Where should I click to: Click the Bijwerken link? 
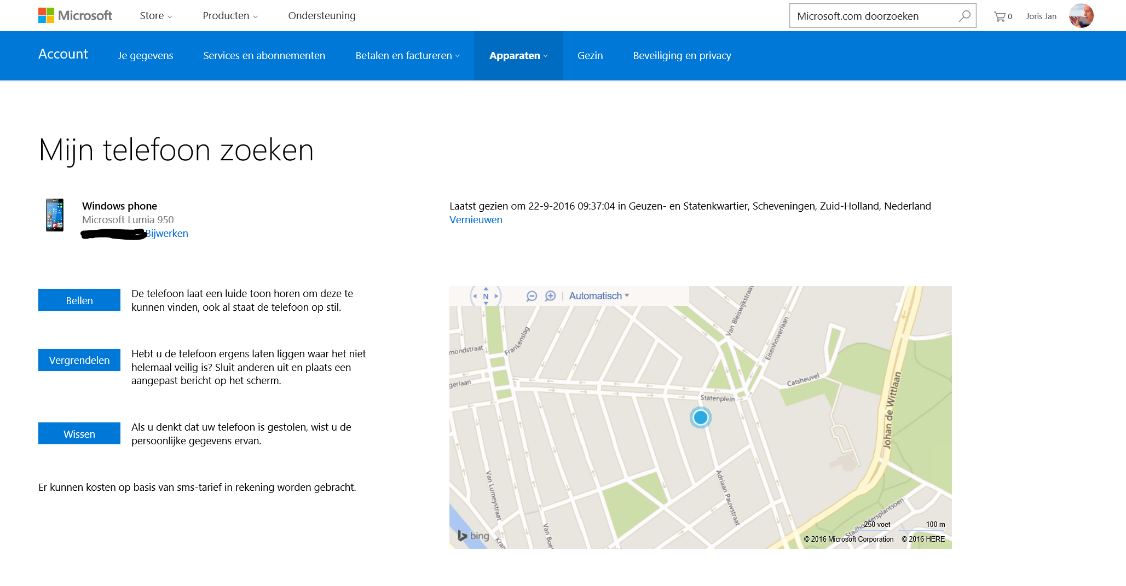click(x=167, y=233)
